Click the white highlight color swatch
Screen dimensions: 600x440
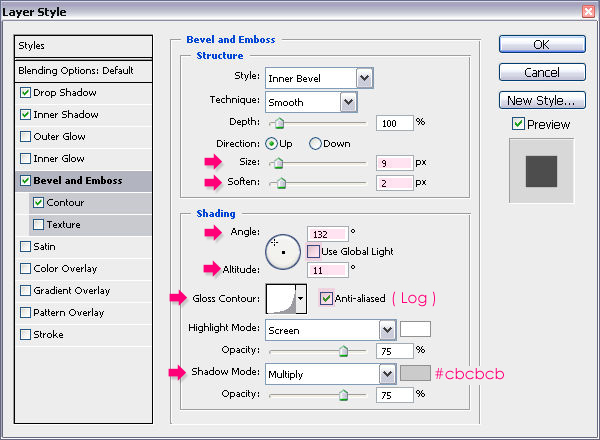pyautogui.click(x=414, y=328)
